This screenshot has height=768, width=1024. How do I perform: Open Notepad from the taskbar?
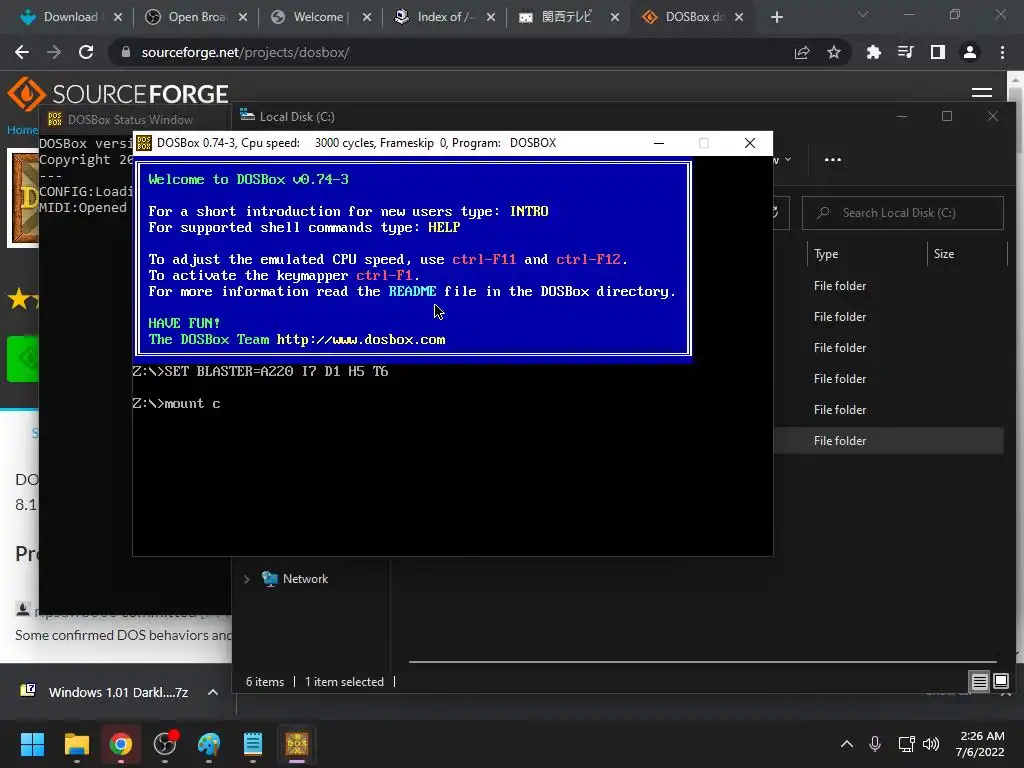253,743
